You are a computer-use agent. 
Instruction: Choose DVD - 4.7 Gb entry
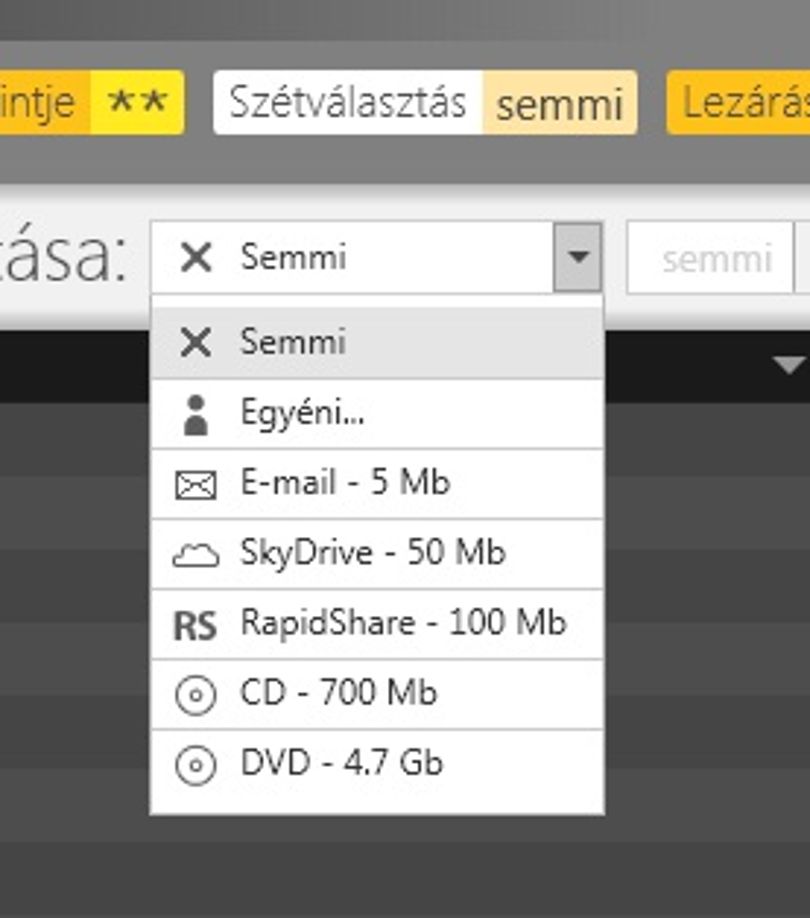click(377, 765)
